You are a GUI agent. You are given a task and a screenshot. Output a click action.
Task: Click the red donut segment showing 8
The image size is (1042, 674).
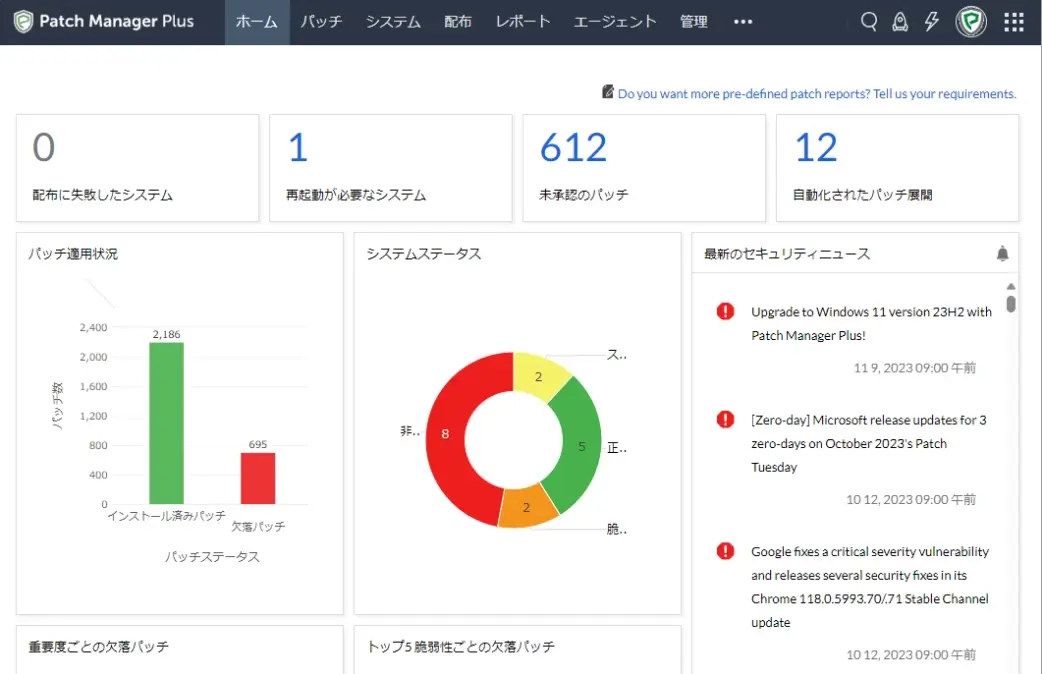[445, 433]
